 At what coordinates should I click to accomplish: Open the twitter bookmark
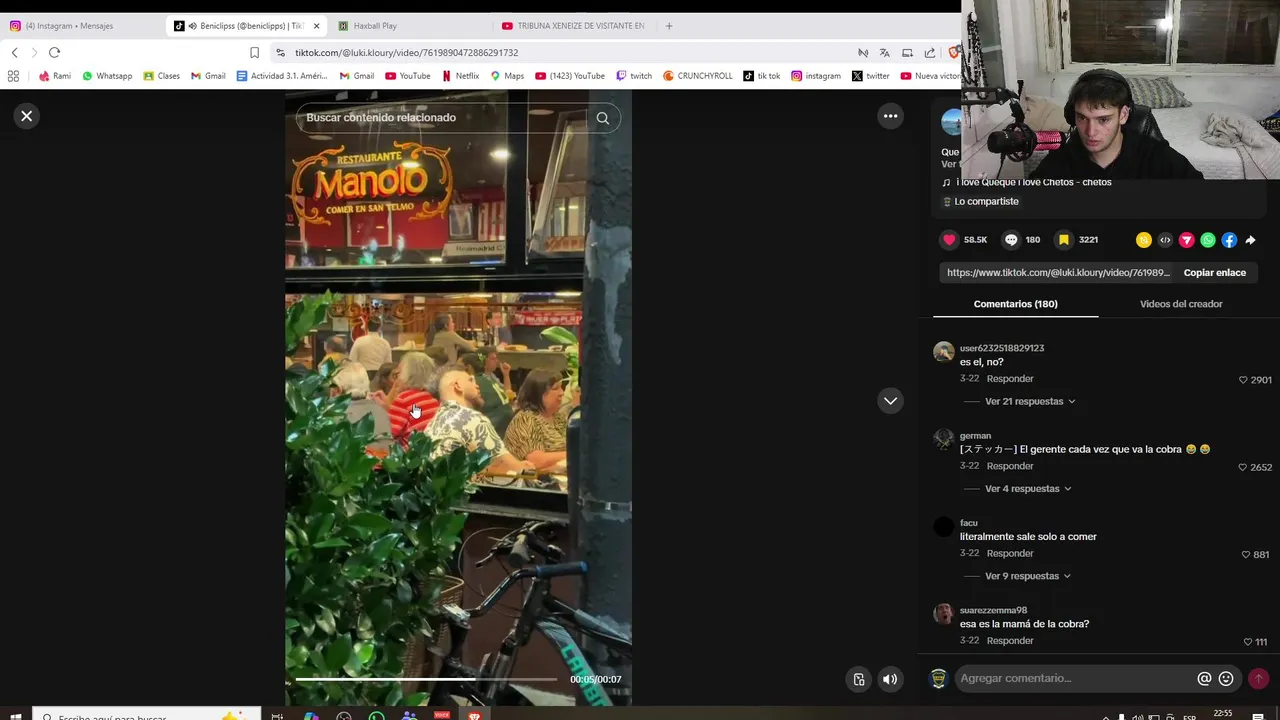[871, 76]
